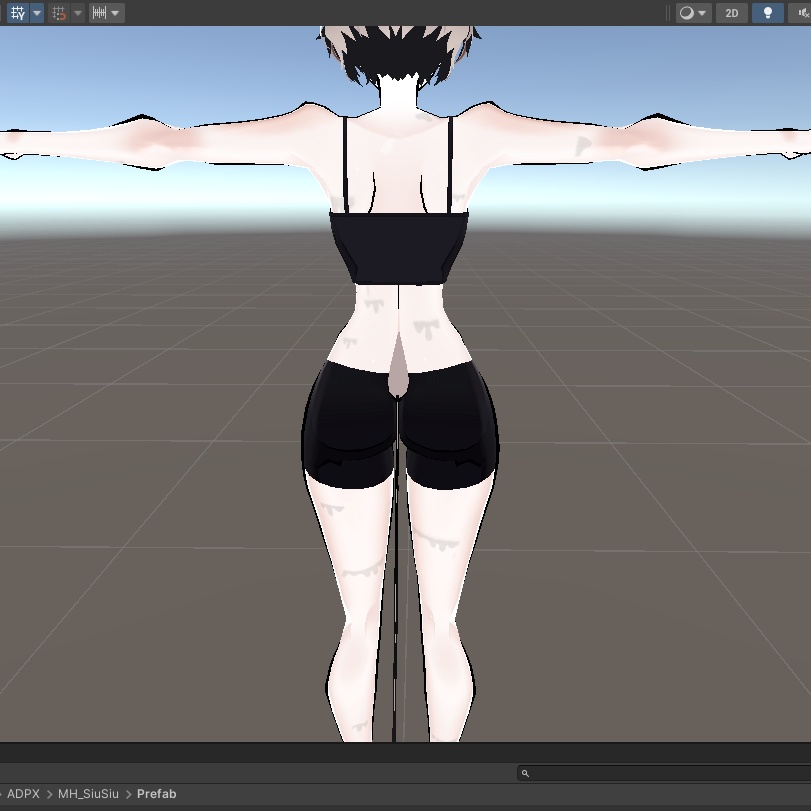Toggle grid snapping with the magnet icon
This screenshot has width=811, height=811.
pos(59,13)
